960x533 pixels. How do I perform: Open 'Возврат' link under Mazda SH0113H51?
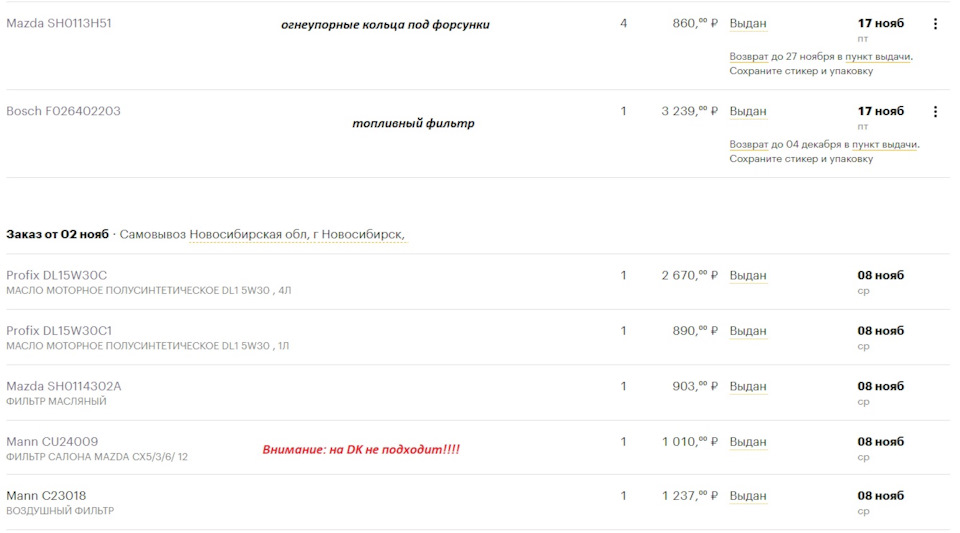(748, 56)
